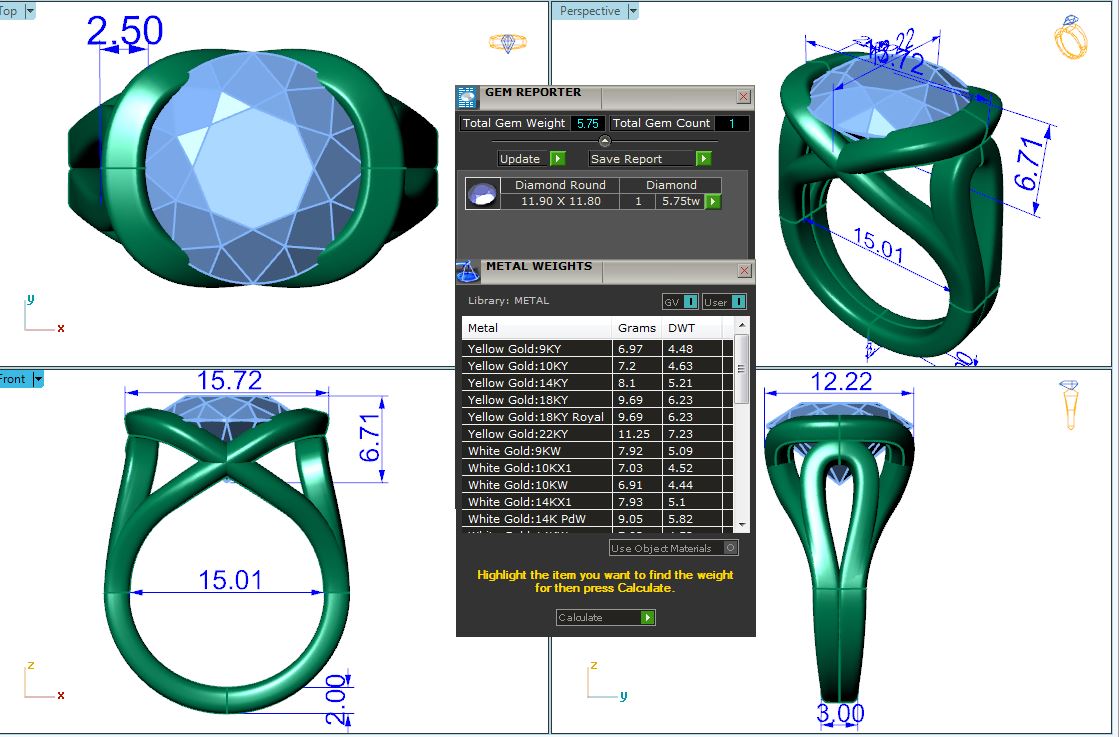Click the side-view ring icon in Right viewport
This screenshot has height=737, width=1119.
(x=1069, y=404)
